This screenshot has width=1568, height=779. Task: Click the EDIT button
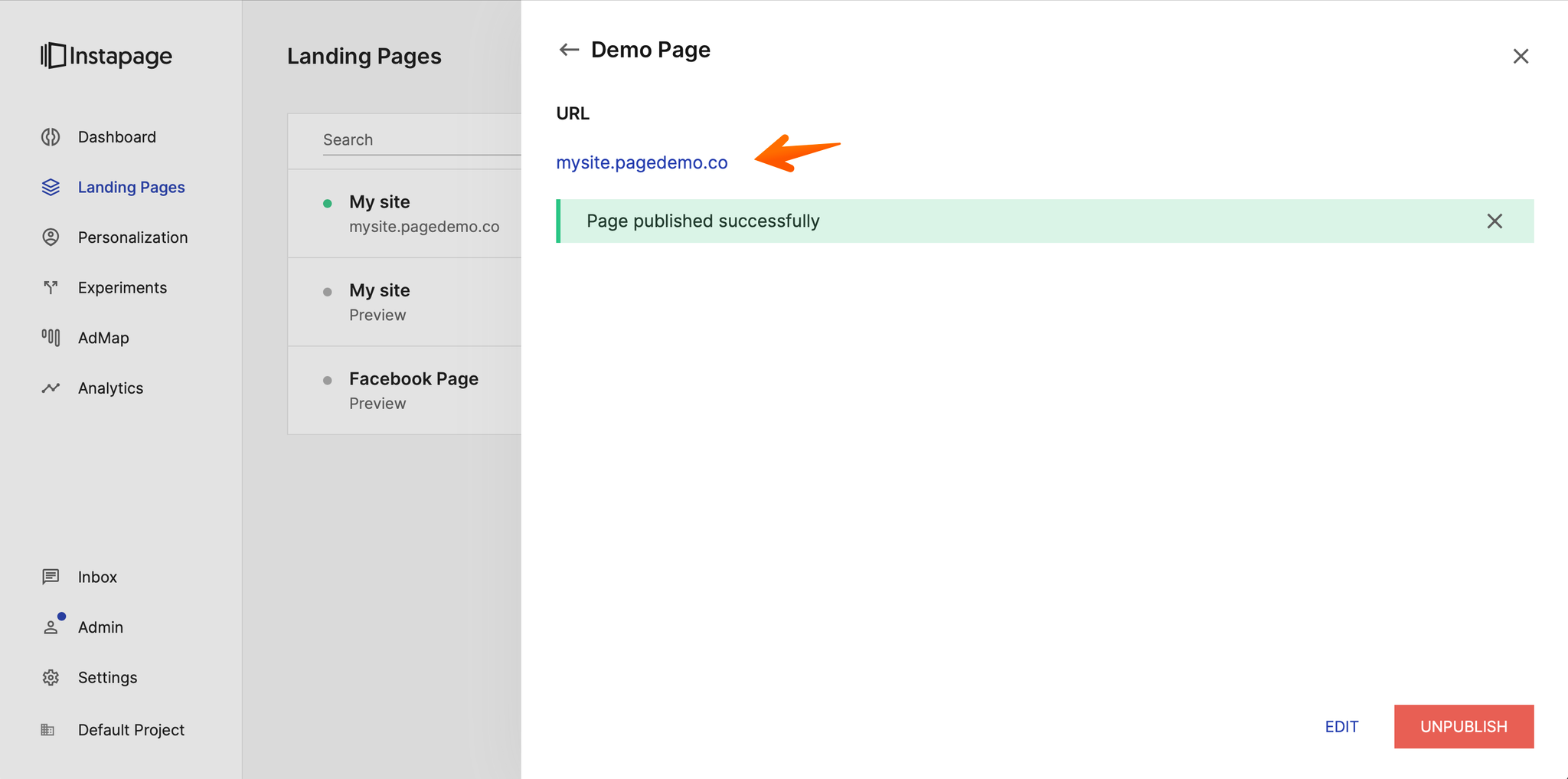(x=1341, y=727)
